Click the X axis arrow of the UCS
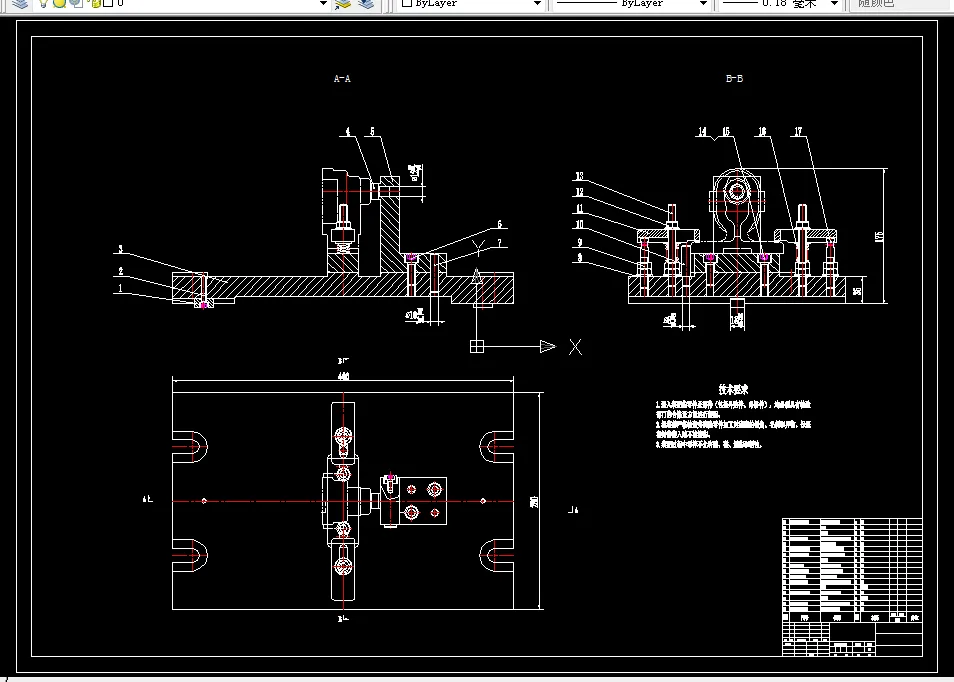954x682 pixels. pyautogui.click(x=548, y=347)
